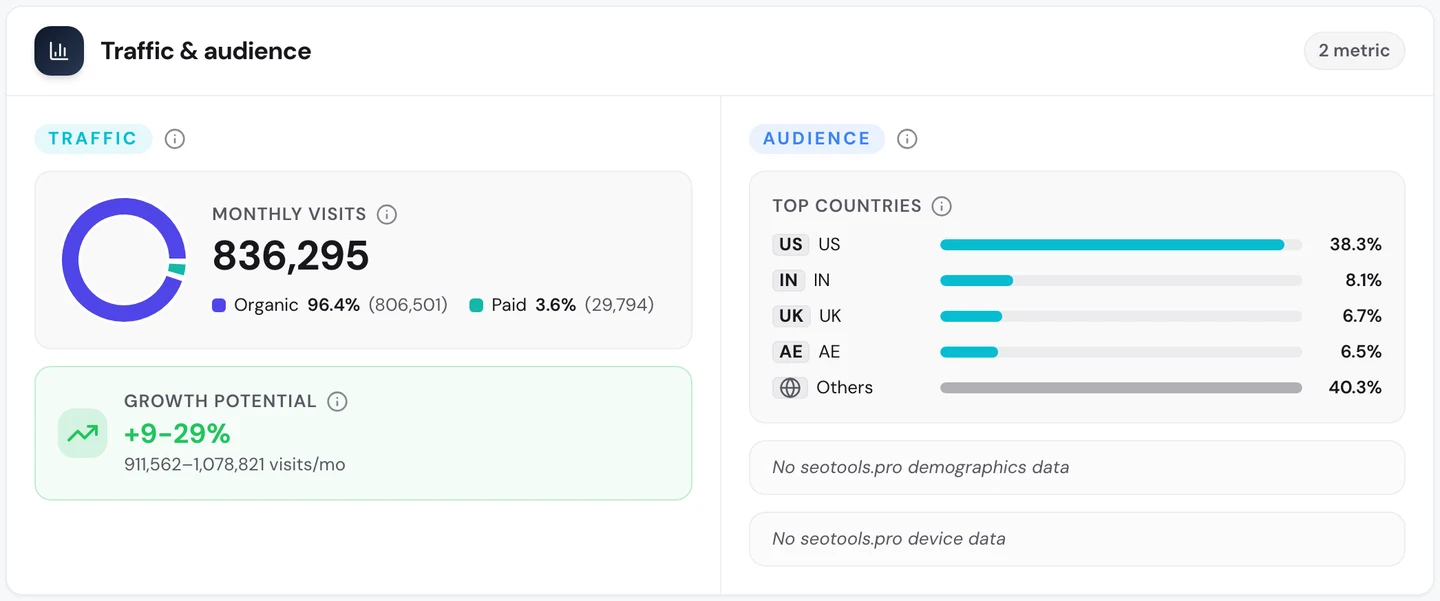Click the info icon next to MONTHLY VISITS
Screen dimensions: 1440x601
pos(387,214)
